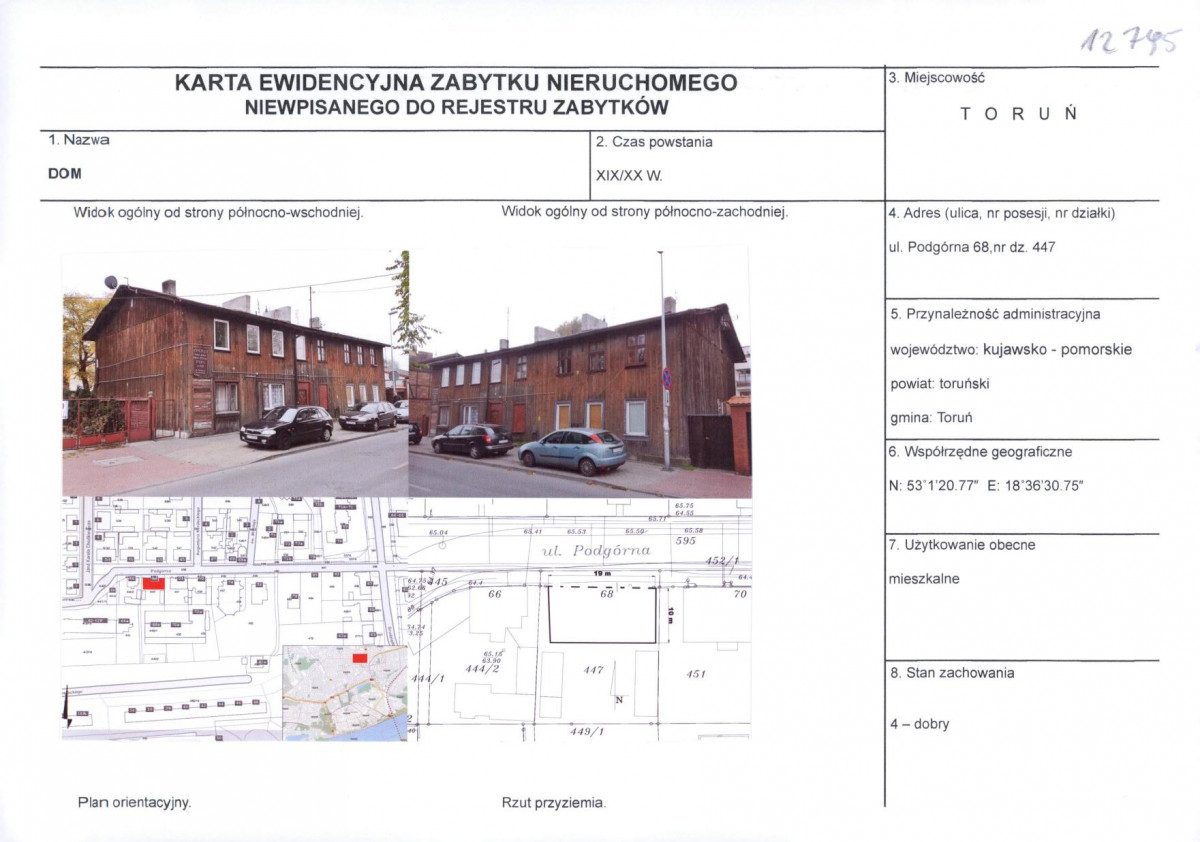Click 'województwo: kujawsko - pomorskie'
The height and width of the screenshot is (842, 1200).
1011,350
